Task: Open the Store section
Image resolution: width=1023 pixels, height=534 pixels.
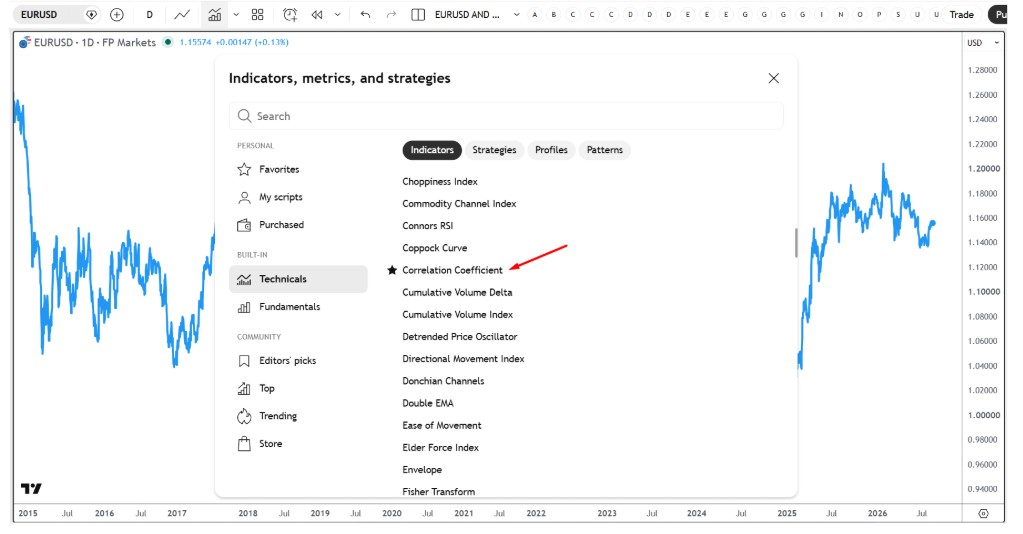Action: tap(298, 444)
